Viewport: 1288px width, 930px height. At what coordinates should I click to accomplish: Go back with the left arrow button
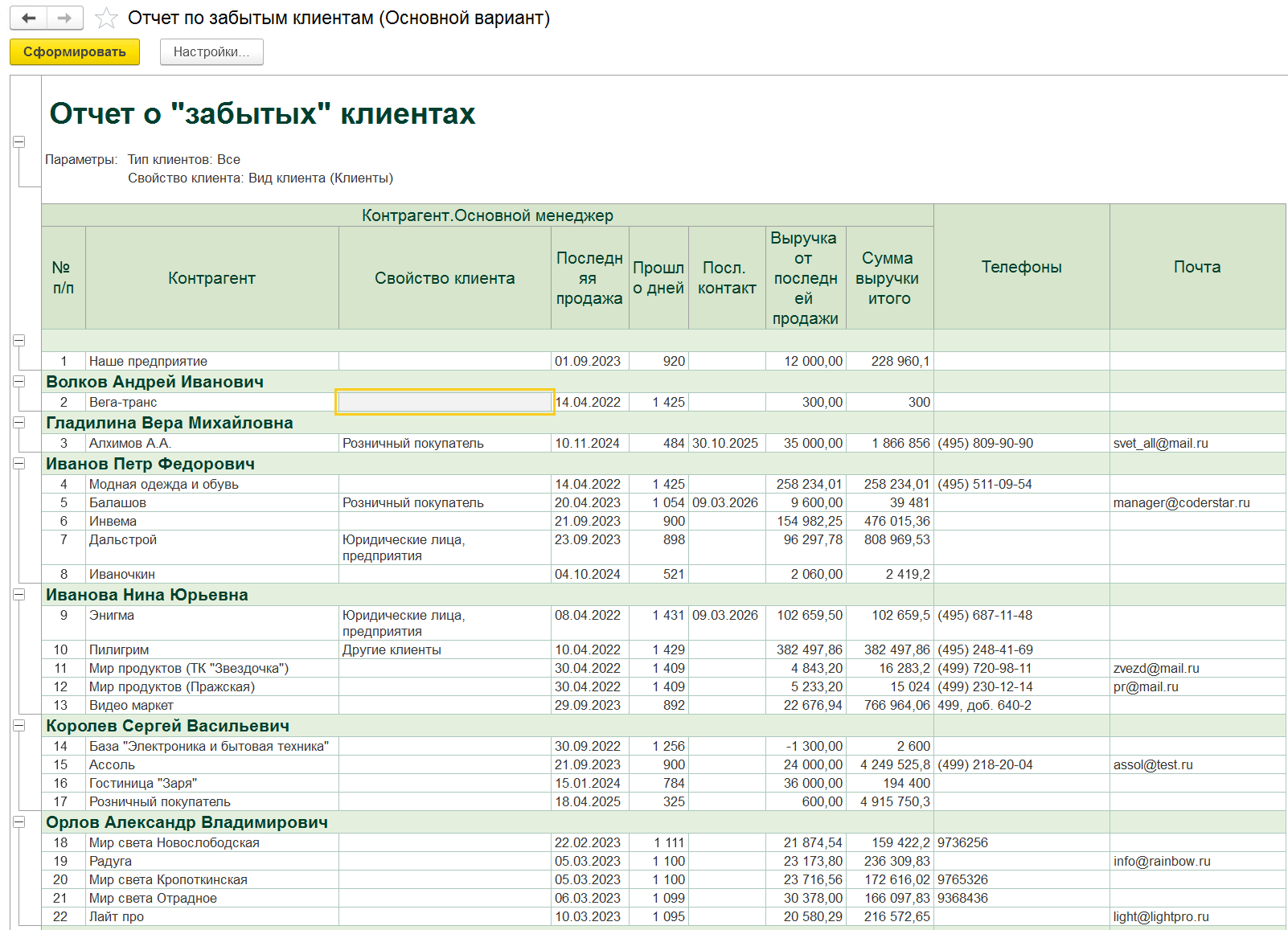pyautogui.click(x=29, y=18)
